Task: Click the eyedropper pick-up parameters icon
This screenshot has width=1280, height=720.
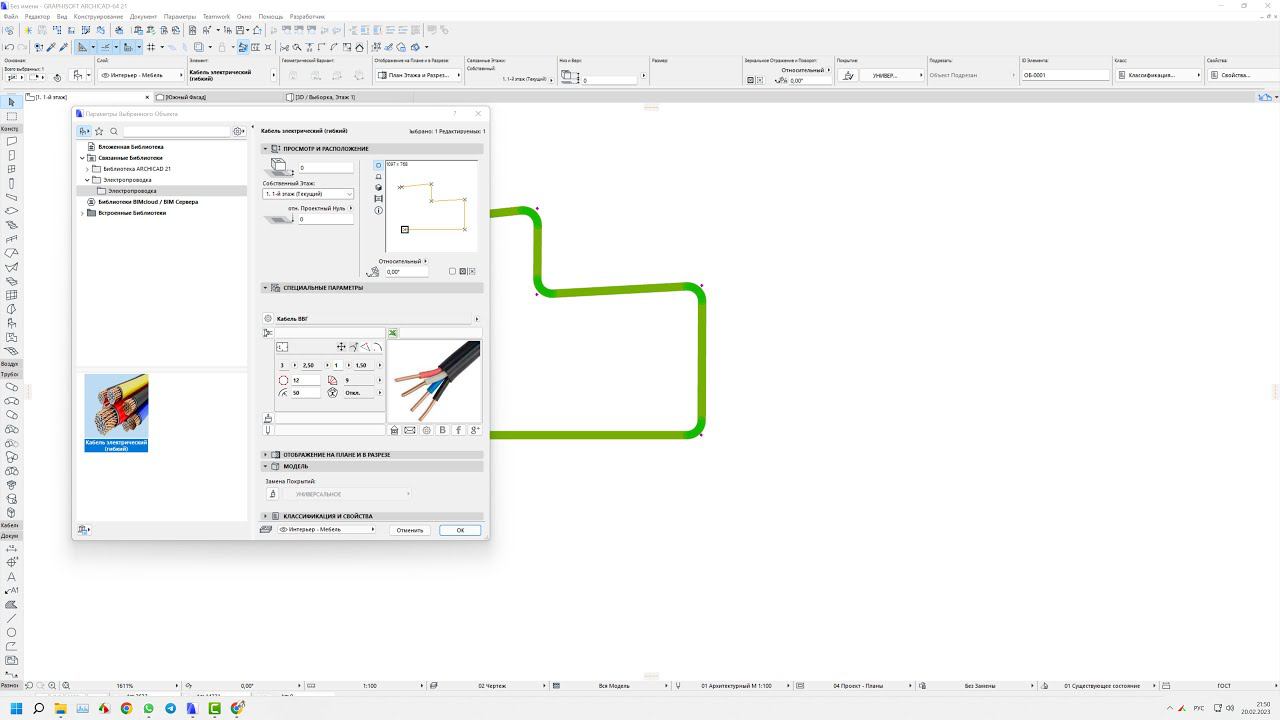Action: pos(51,47)
